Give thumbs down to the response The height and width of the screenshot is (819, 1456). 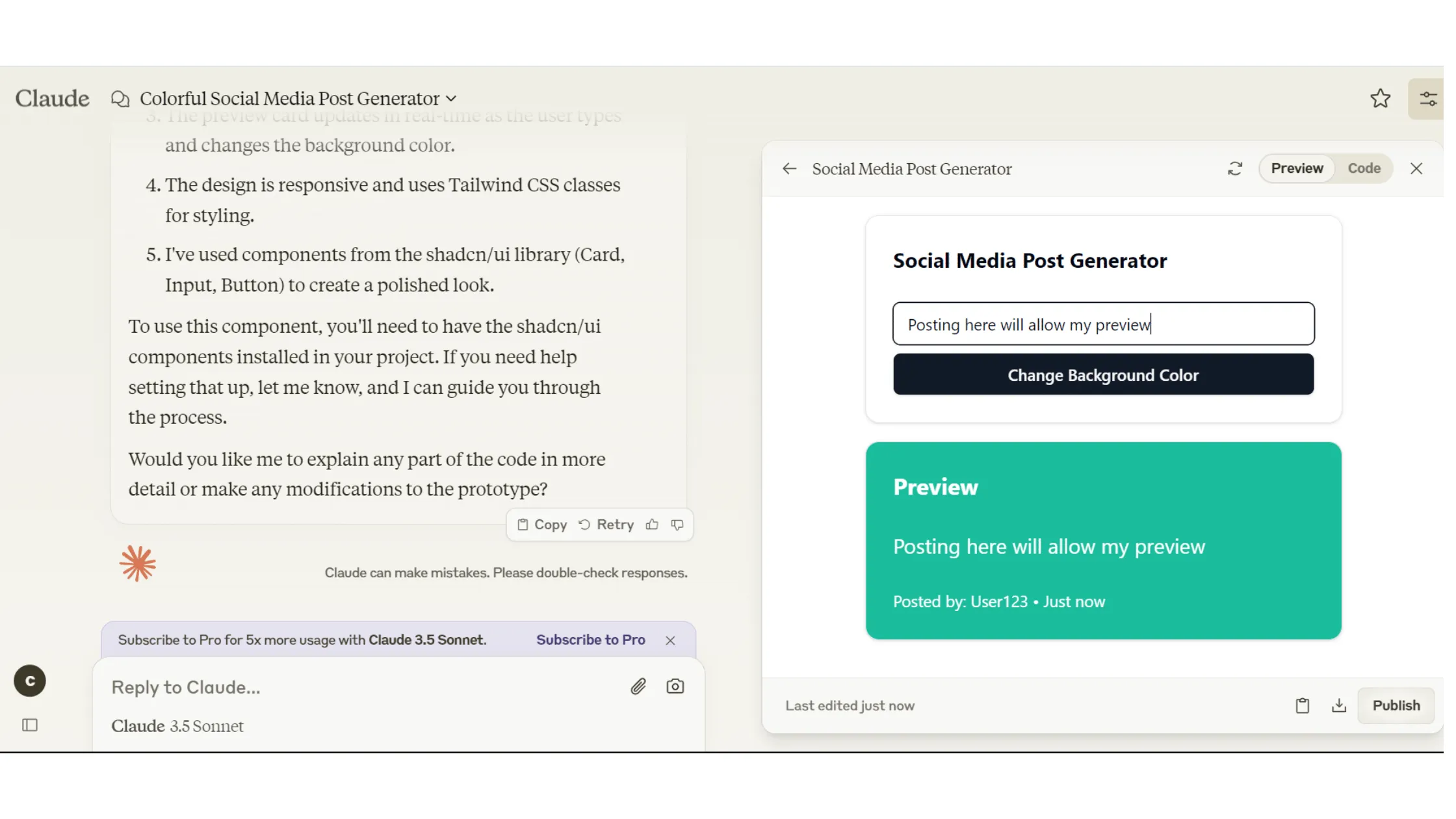pyautogui.click(x=677, y=525)
